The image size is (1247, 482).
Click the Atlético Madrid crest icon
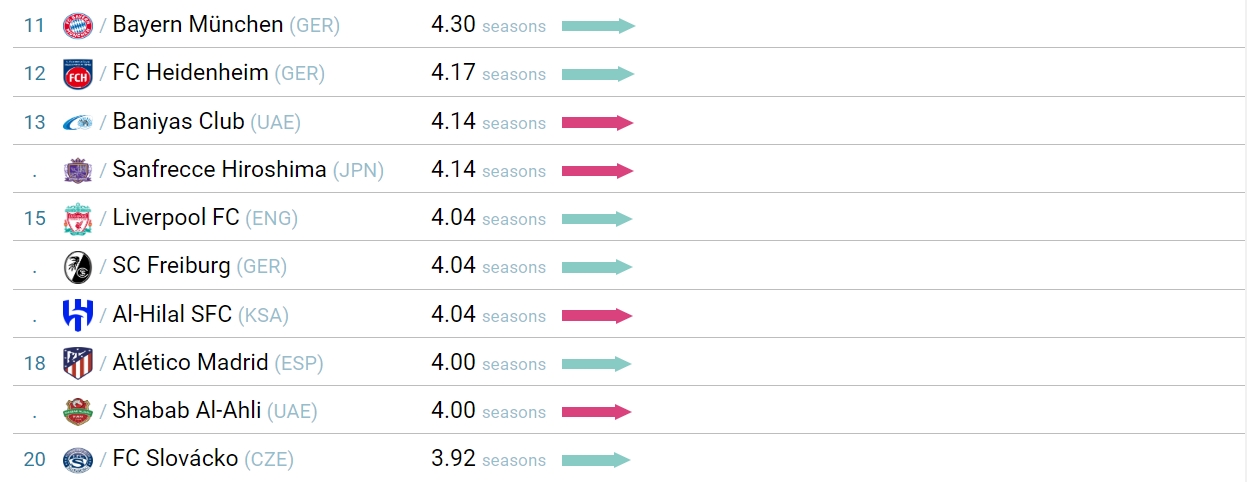point(77,363)
